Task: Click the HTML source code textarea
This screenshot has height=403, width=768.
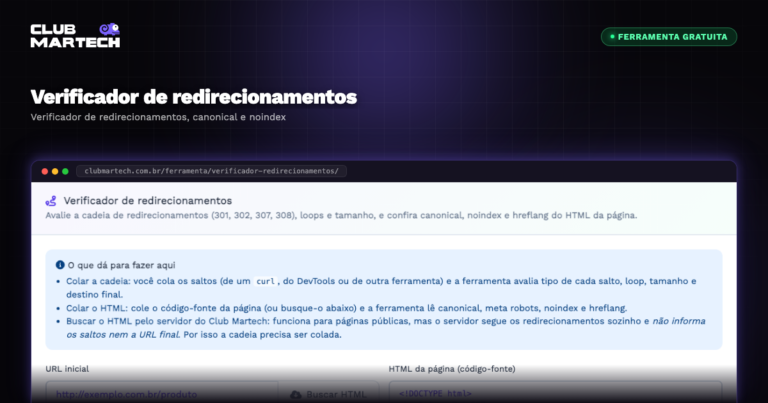Action: pyautogui.click(x=555, y=393)
